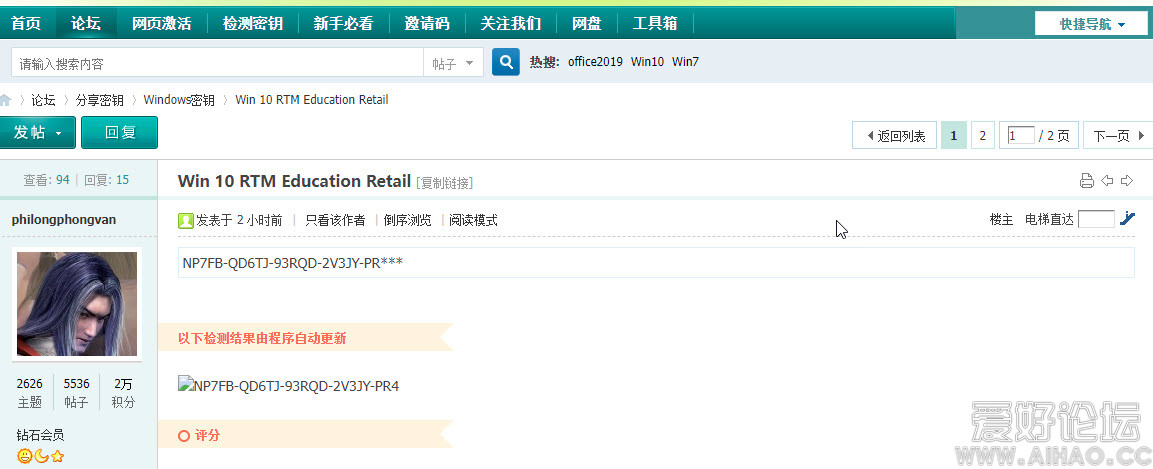Open the 帖子 search type dropdown
This screenshot has width=1153, height=469.
click(x=453, y=63)
